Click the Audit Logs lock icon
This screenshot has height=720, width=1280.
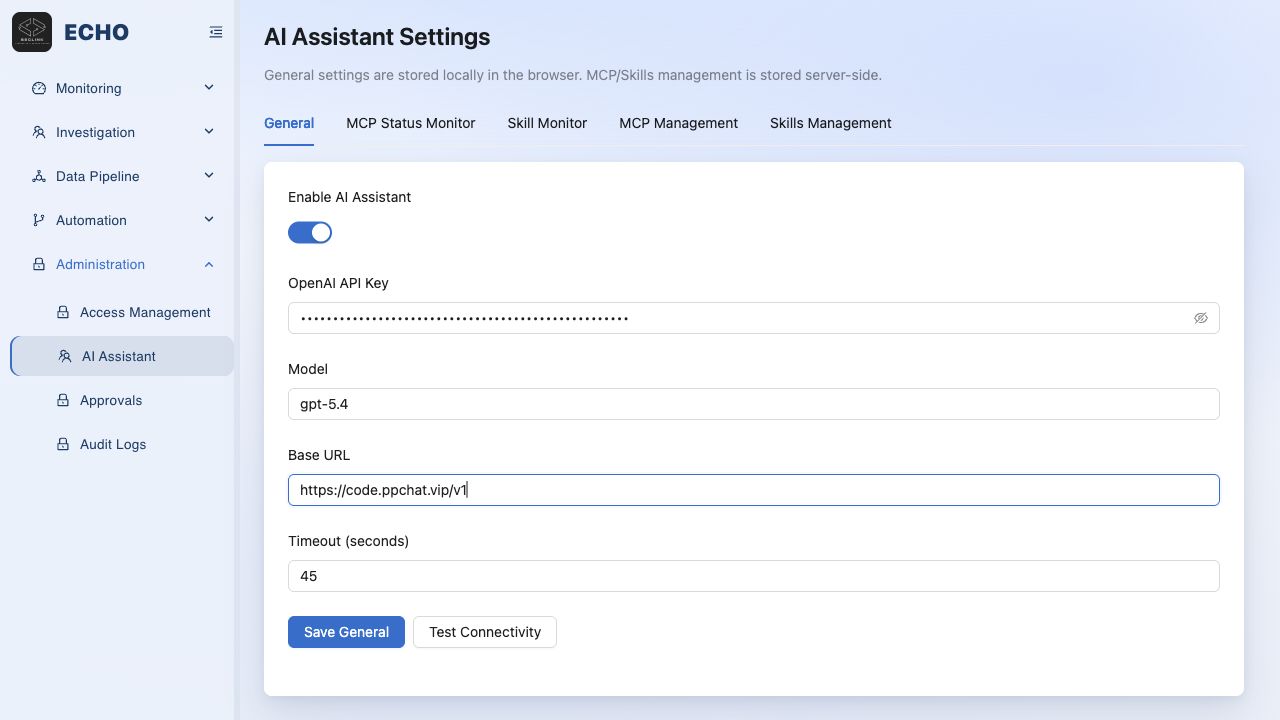63,444
